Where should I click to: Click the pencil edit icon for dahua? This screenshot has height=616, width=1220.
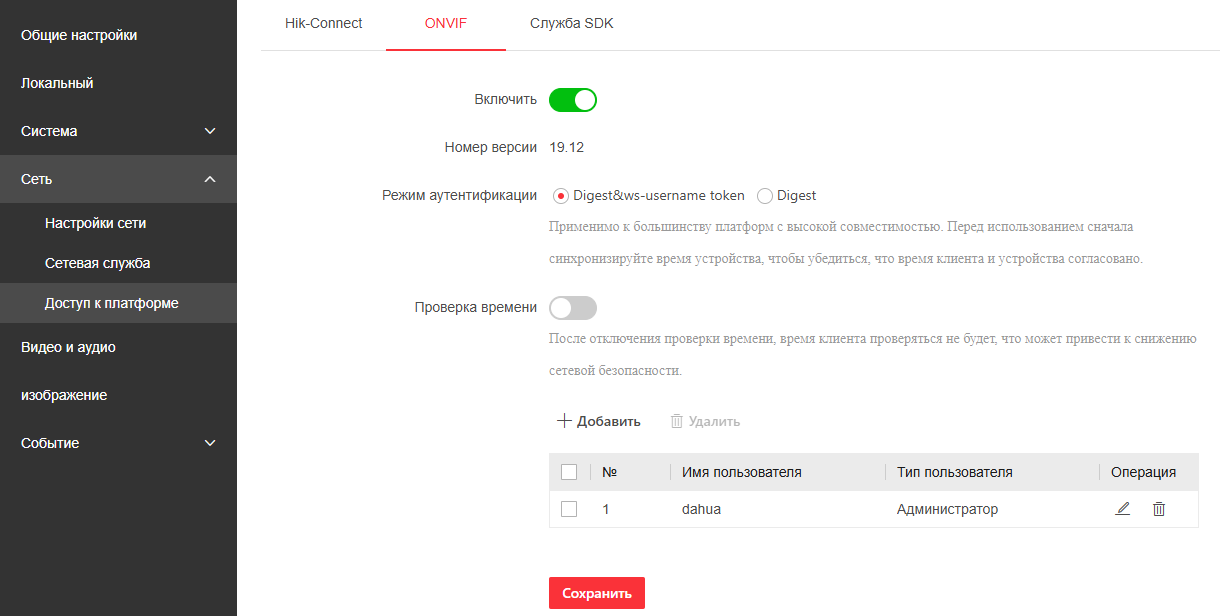click(1122, 509)
